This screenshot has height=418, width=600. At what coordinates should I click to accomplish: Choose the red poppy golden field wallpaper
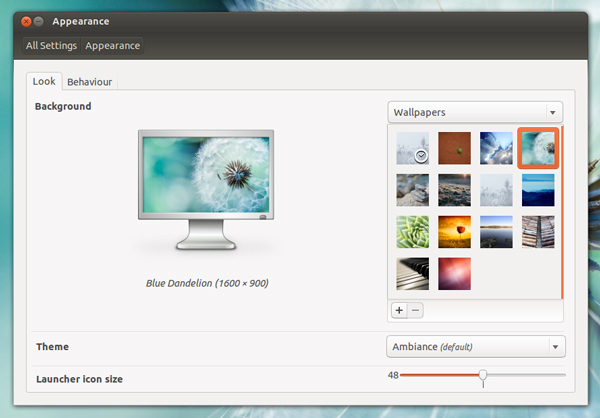pyautogui.click(x=455, y=232)
